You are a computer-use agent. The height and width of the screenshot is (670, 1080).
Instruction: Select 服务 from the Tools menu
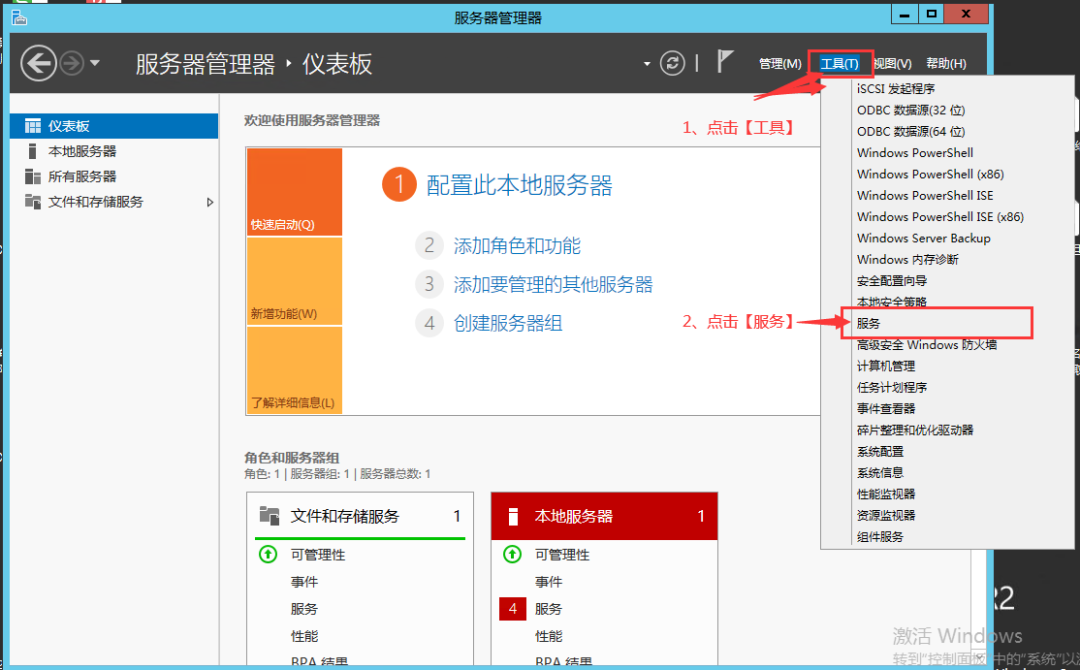pyautogui.click(x=869, y=324)
